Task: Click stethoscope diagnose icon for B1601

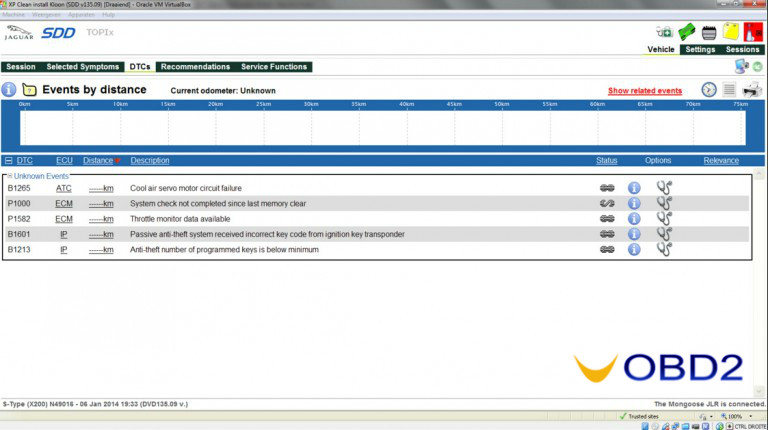Action: point(664,234)
